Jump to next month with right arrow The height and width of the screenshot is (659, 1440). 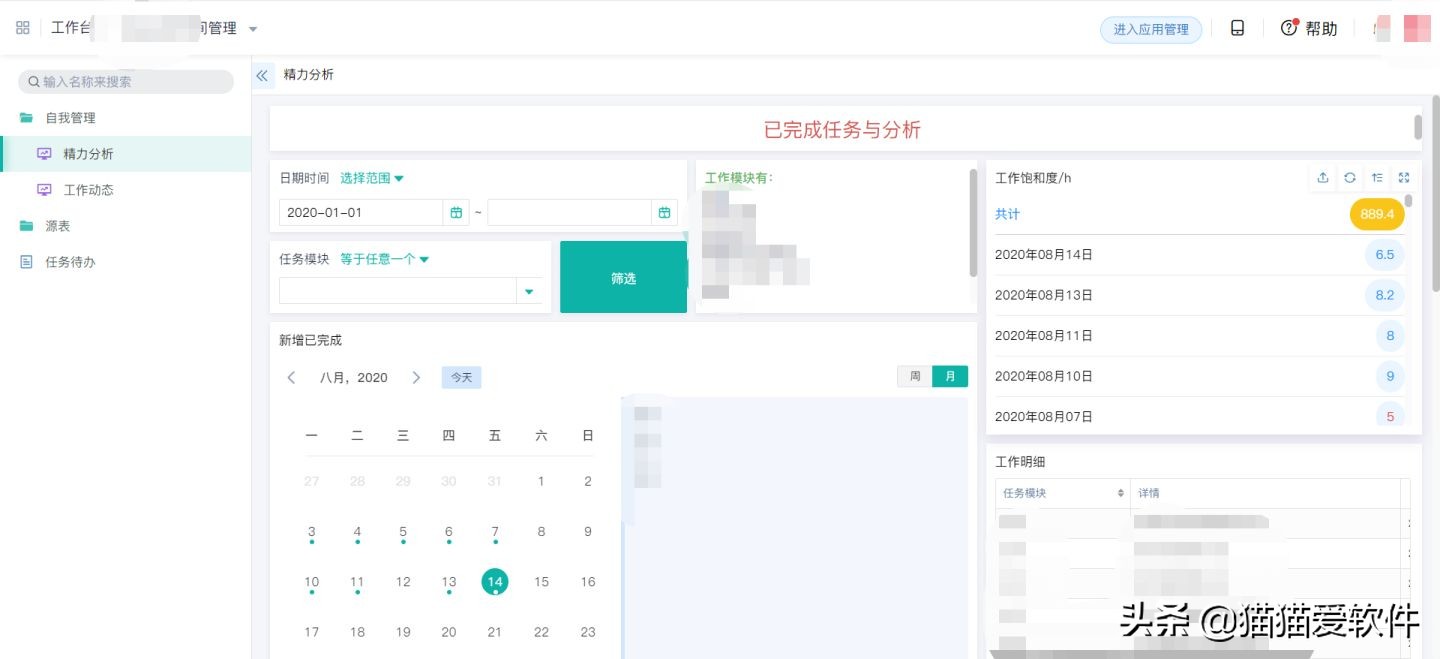(417, 377)
